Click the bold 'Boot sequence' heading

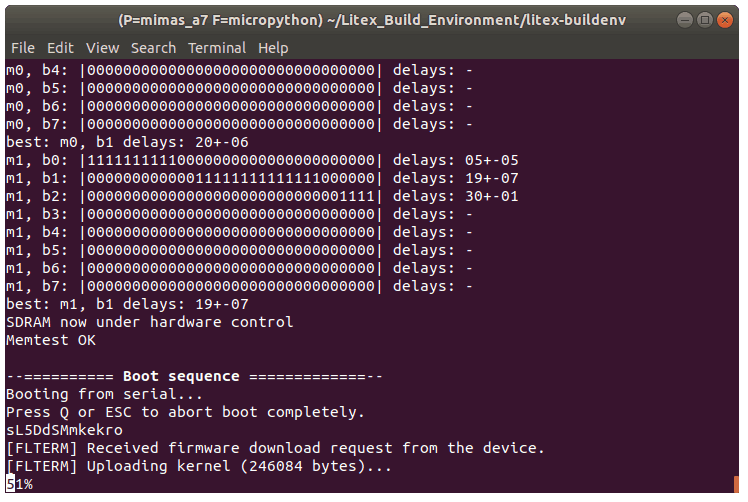(181, 376)
